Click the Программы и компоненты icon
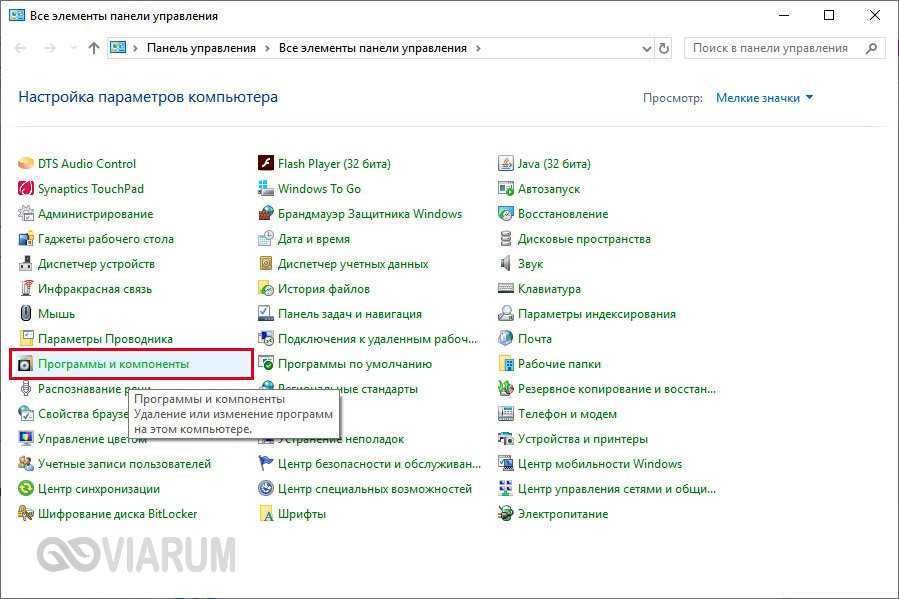 tap(26, 364)
